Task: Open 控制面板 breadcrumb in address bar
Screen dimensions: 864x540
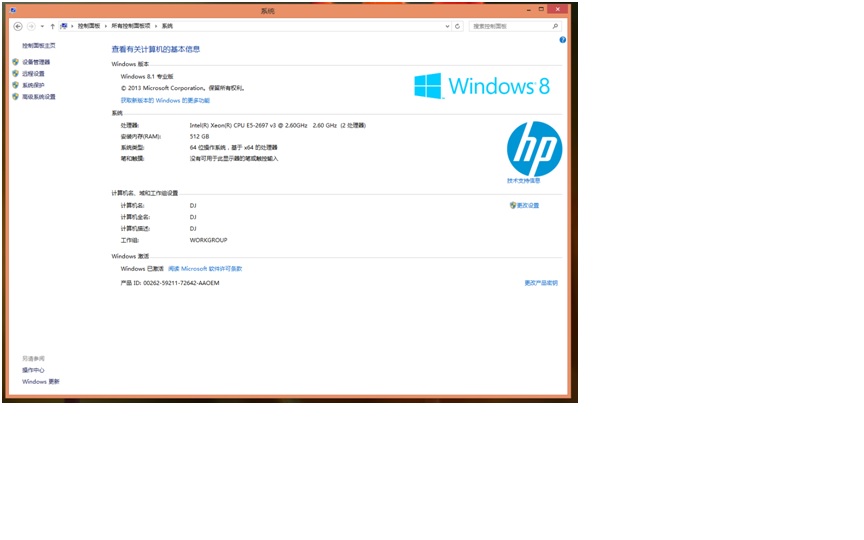Action: pyautogui.click(x=89, y=26)
